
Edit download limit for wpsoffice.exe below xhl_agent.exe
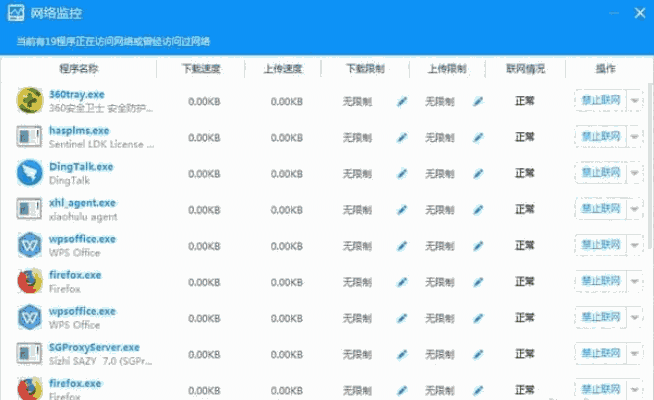coord(402,246)
